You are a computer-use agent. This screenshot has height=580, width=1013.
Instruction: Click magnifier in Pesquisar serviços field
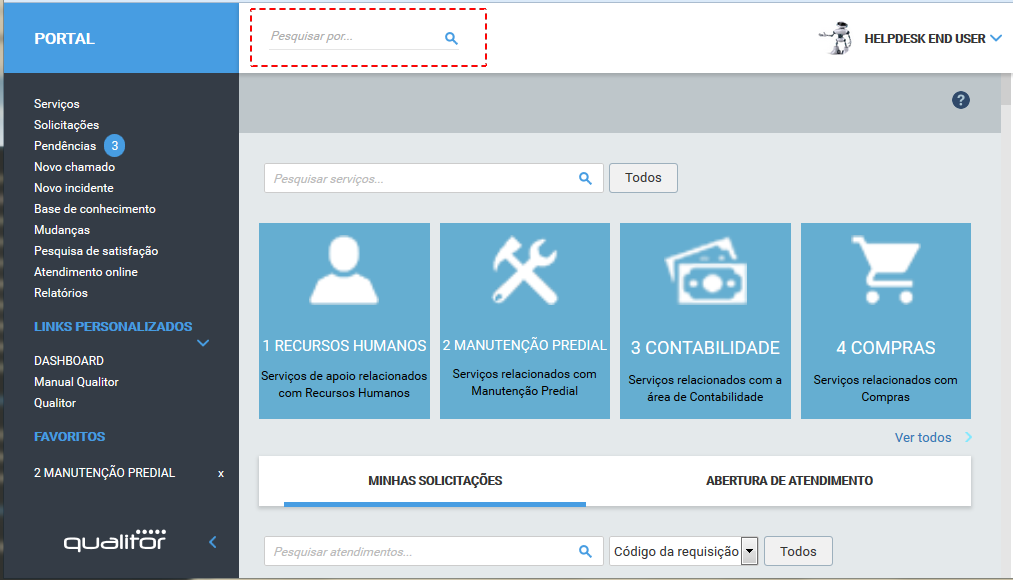tap(585, 178)
